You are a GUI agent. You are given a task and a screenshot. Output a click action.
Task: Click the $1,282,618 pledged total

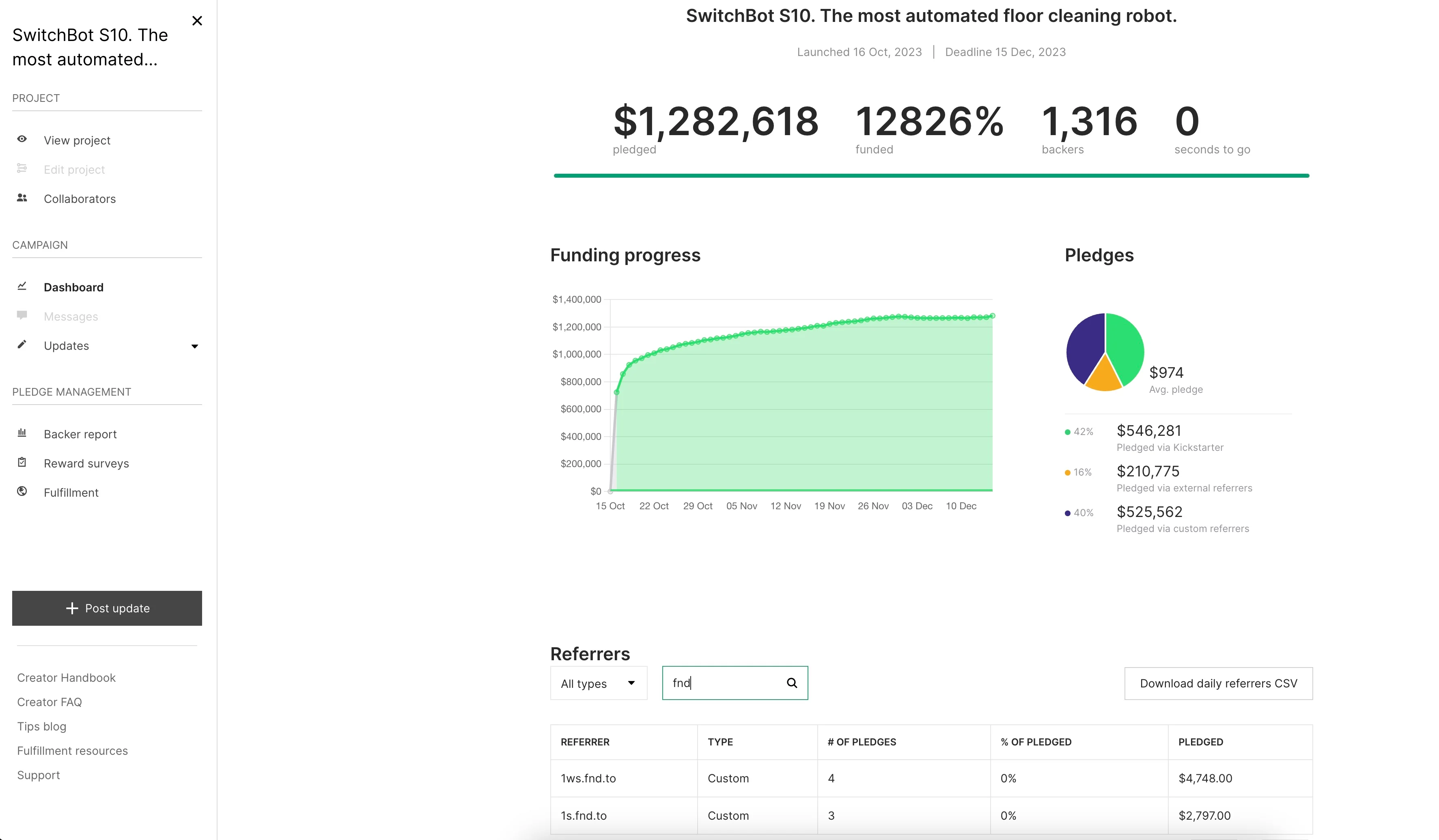(715, 121)
